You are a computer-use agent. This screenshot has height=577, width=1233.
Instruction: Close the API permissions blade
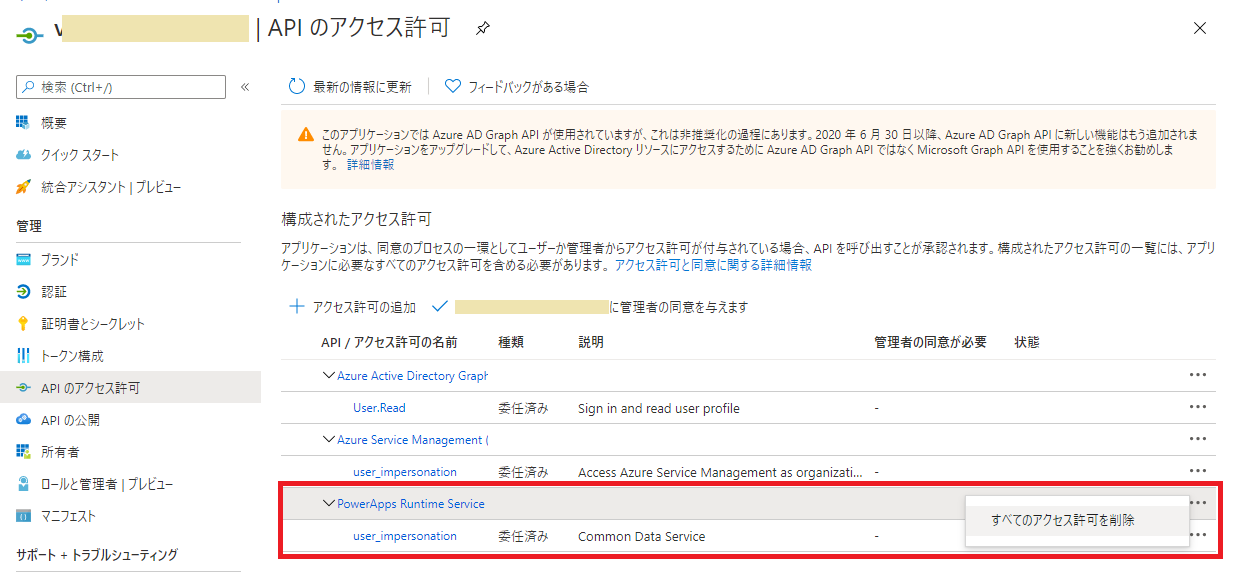pos(1200,28)
